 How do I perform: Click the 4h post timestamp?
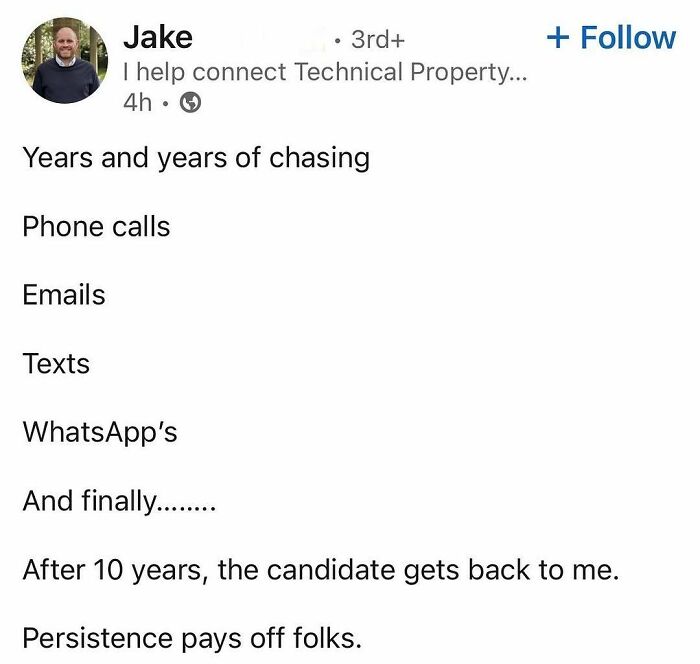pos(138,103)
